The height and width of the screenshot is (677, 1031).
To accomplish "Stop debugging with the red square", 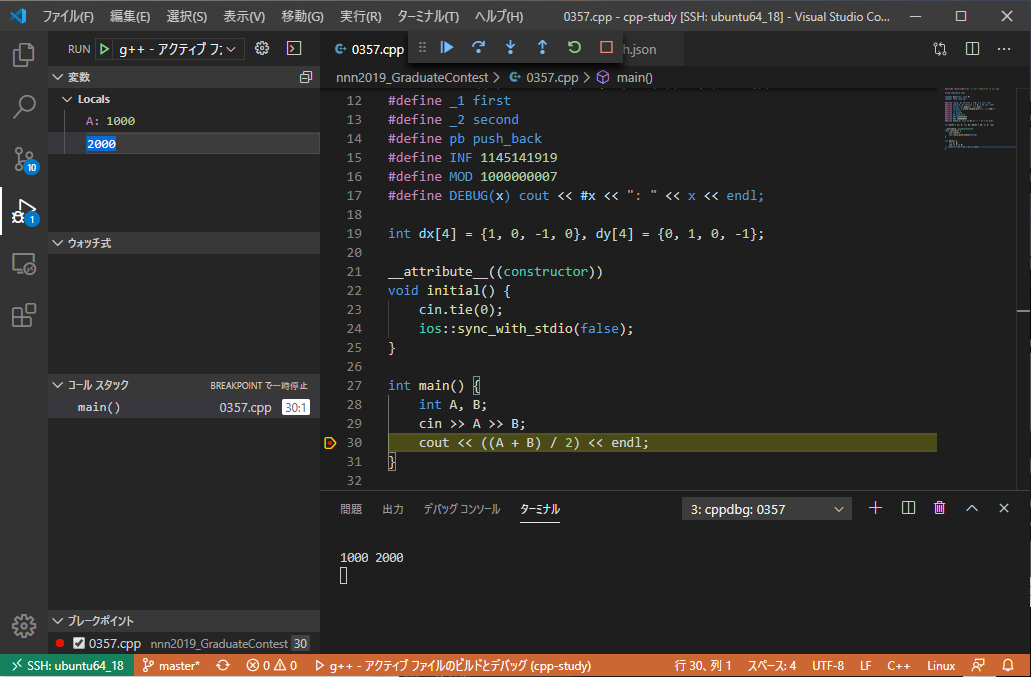I will click(606, 47).
